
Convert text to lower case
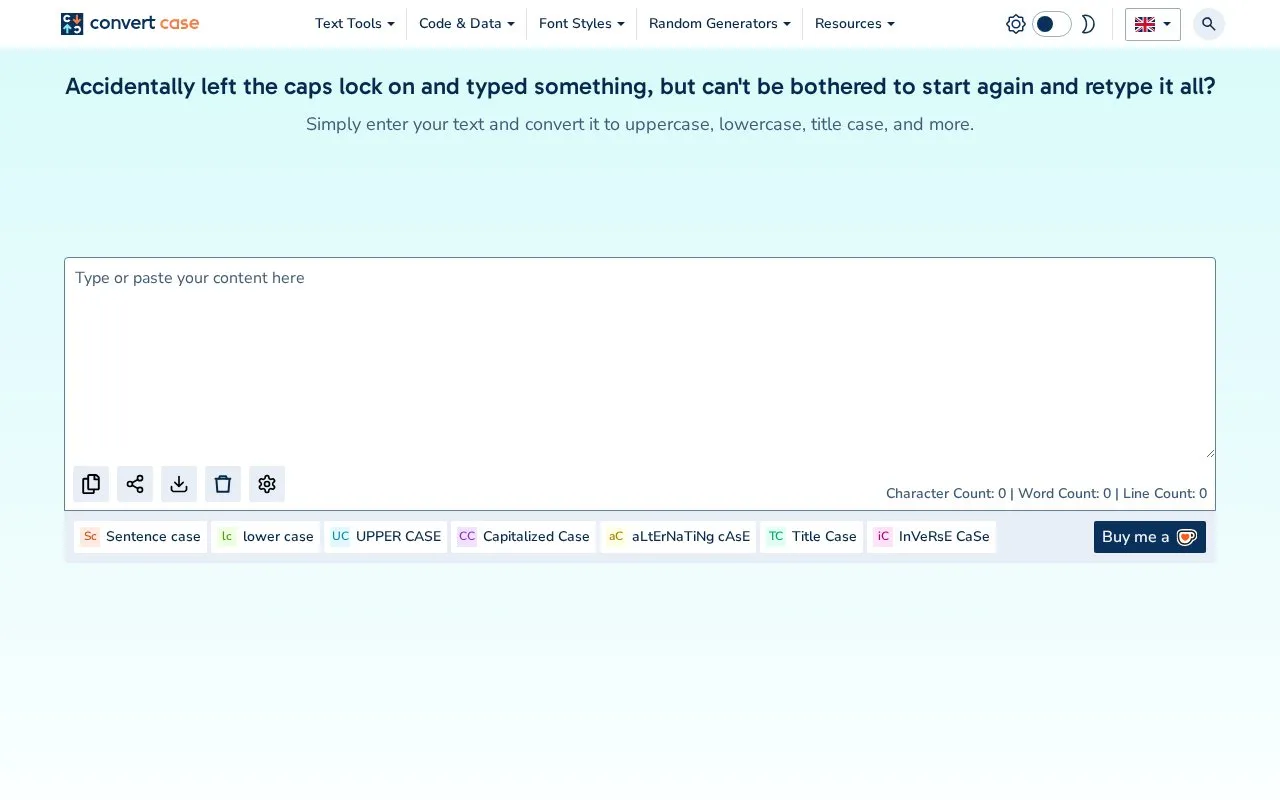(x=266, y=537)
